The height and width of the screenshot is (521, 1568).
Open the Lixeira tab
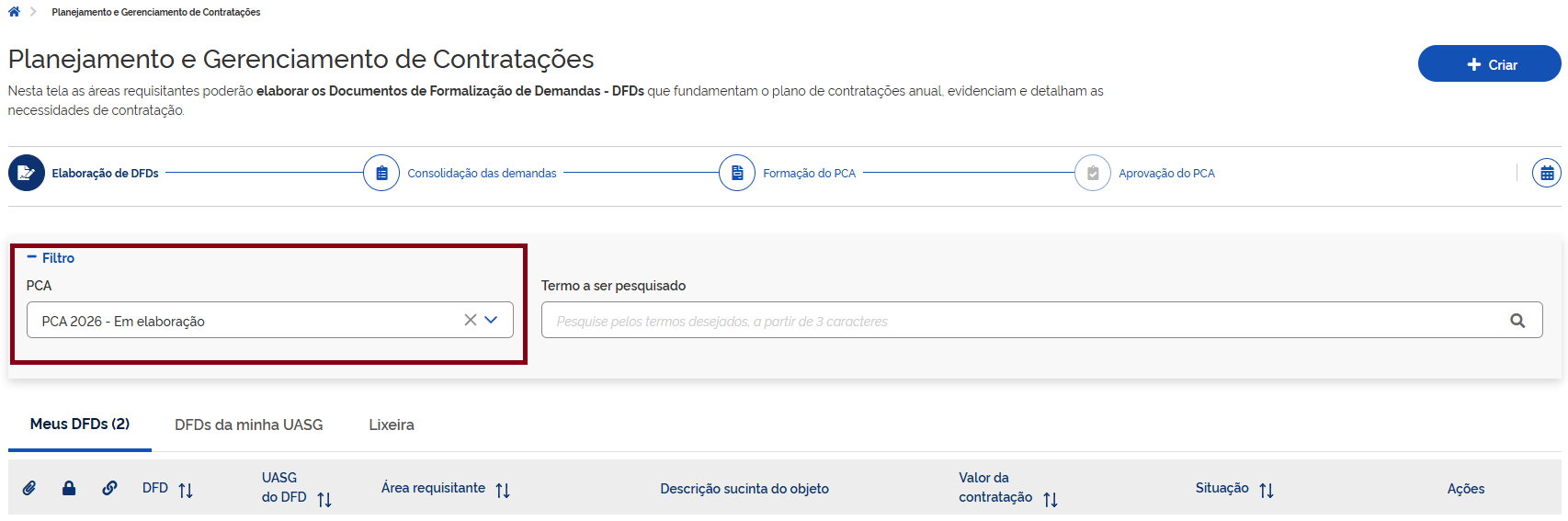pyautogui.click(x=392, y=425)
